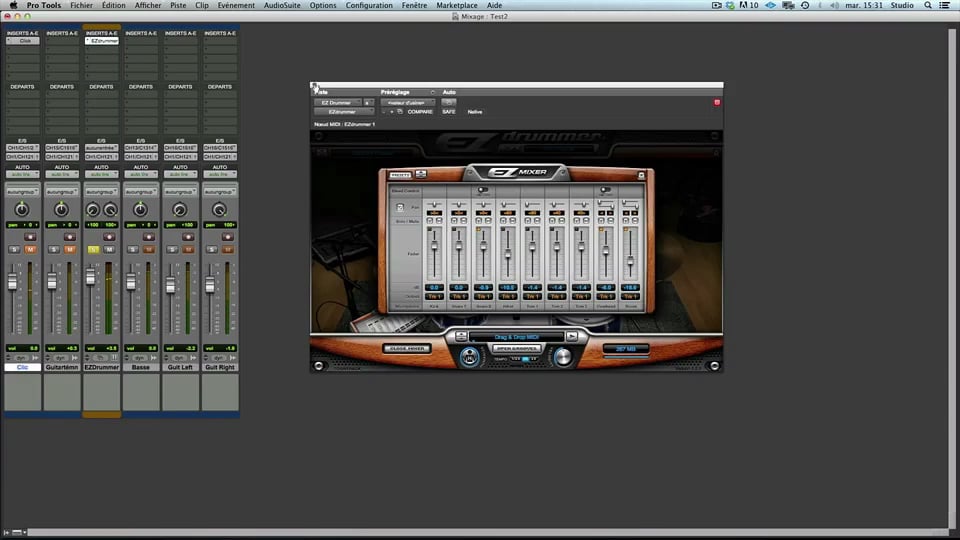Open Clic track automation mode menu

pos(23,174)
